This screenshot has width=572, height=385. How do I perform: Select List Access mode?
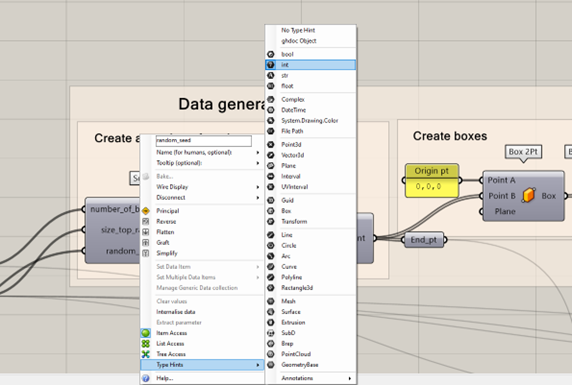pyautogui.click(x=202, y=343)
